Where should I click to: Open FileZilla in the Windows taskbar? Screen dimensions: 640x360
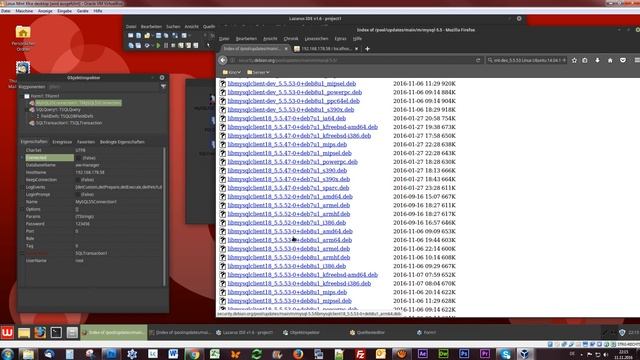pyautogui.click(x=360, y=353)
